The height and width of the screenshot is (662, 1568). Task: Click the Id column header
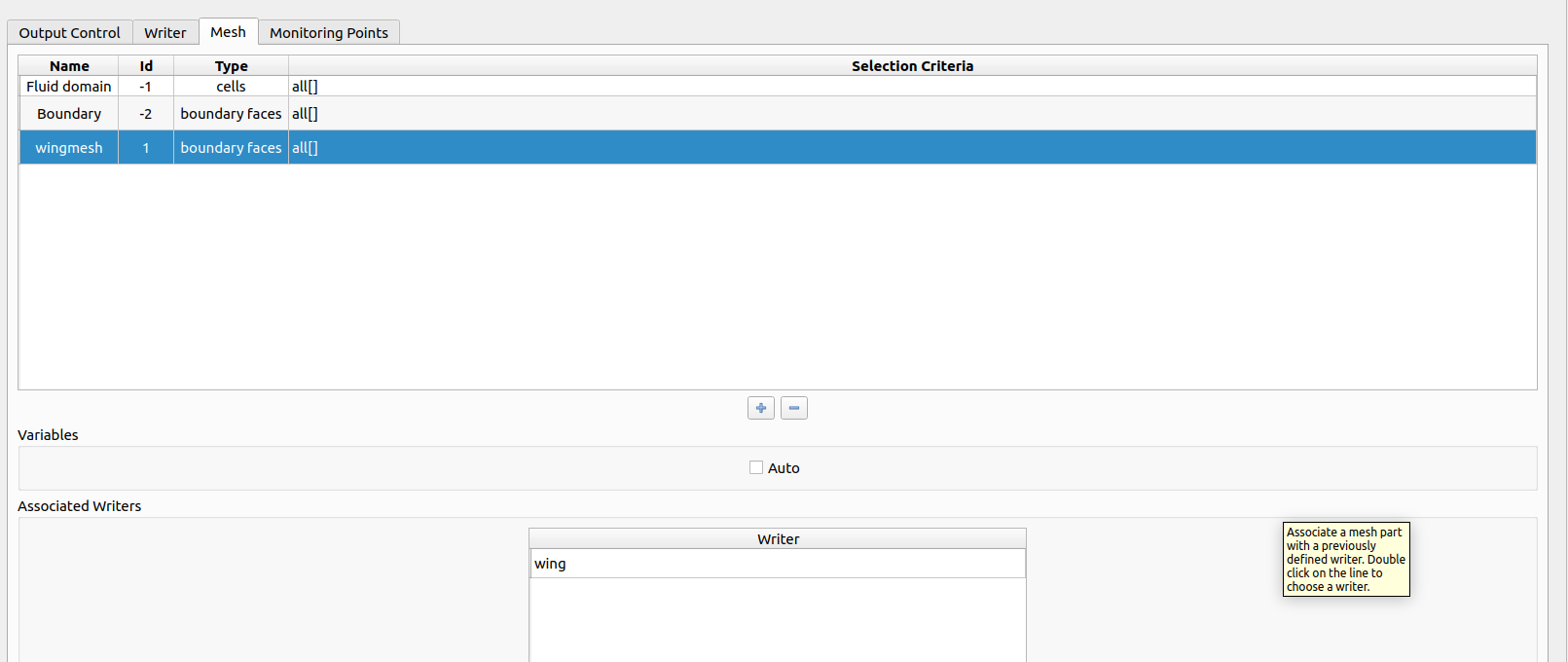(146, 66)
